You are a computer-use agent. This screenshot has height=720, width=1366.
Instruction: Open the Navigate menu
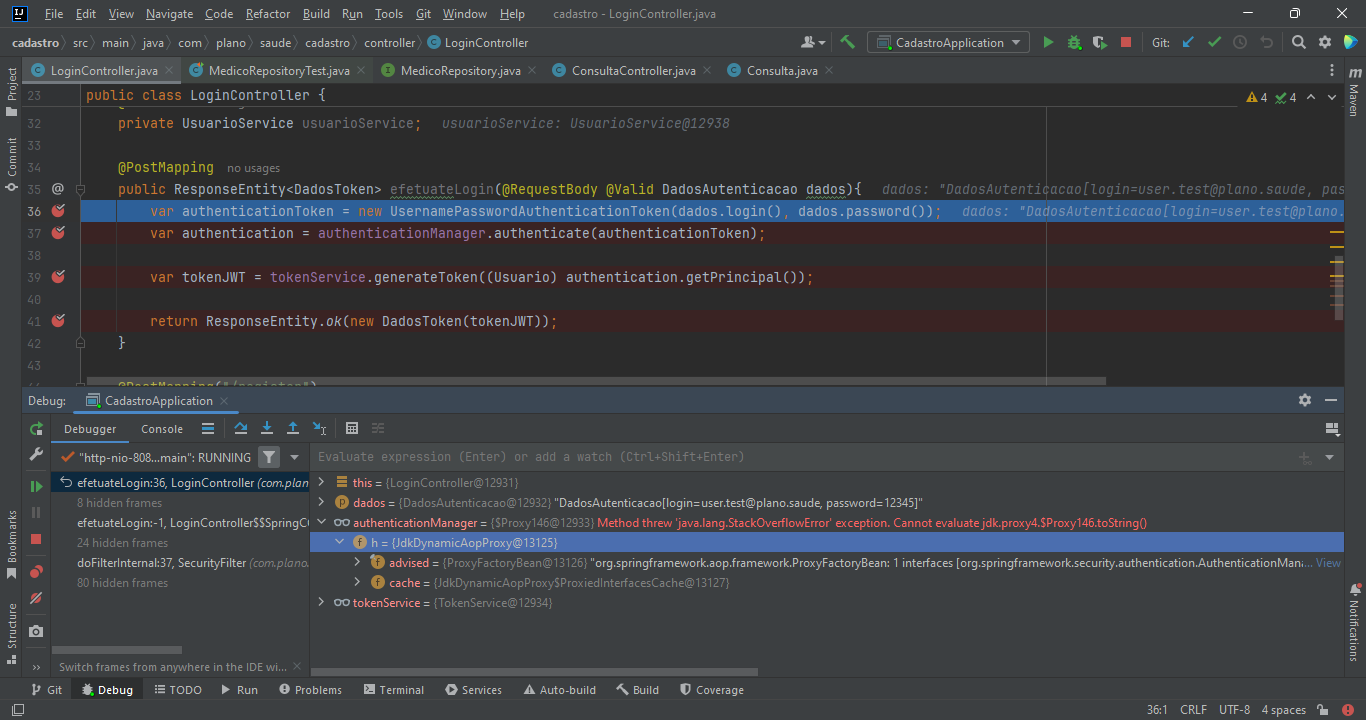coord(170,14)
